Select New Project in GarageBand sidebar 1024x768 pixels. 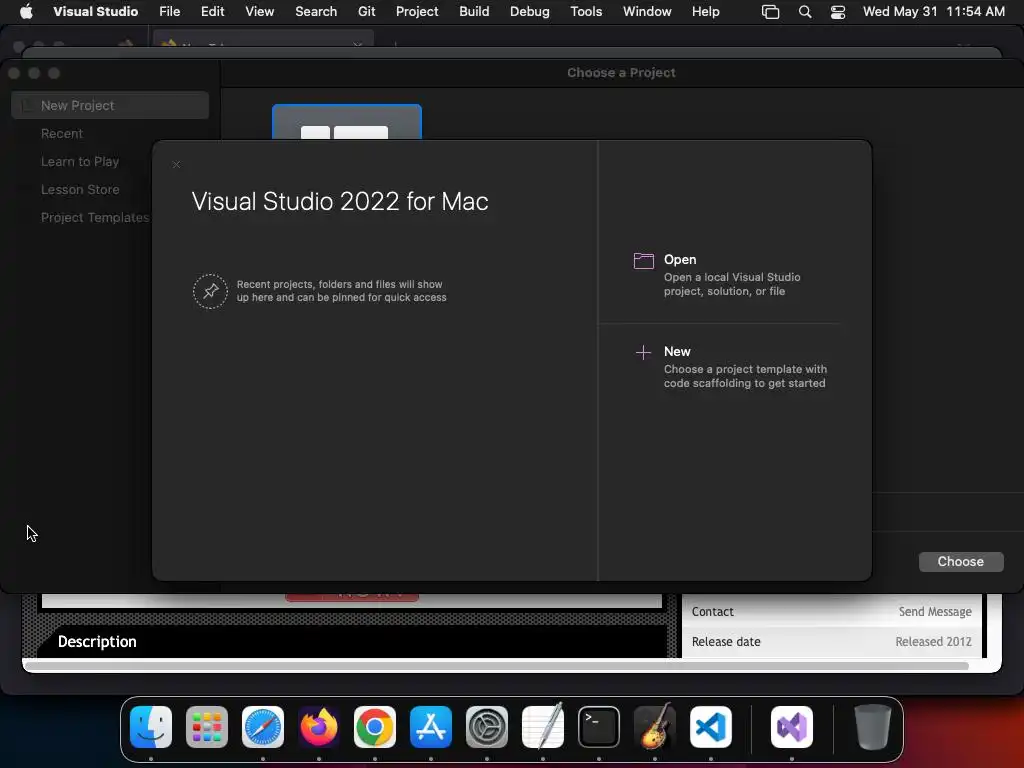click(110, 105)
